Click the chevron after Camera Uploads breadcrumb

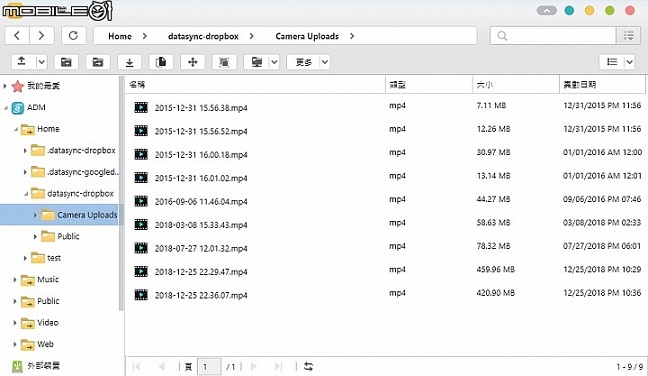pyautogui.click(x=352, y=36)
